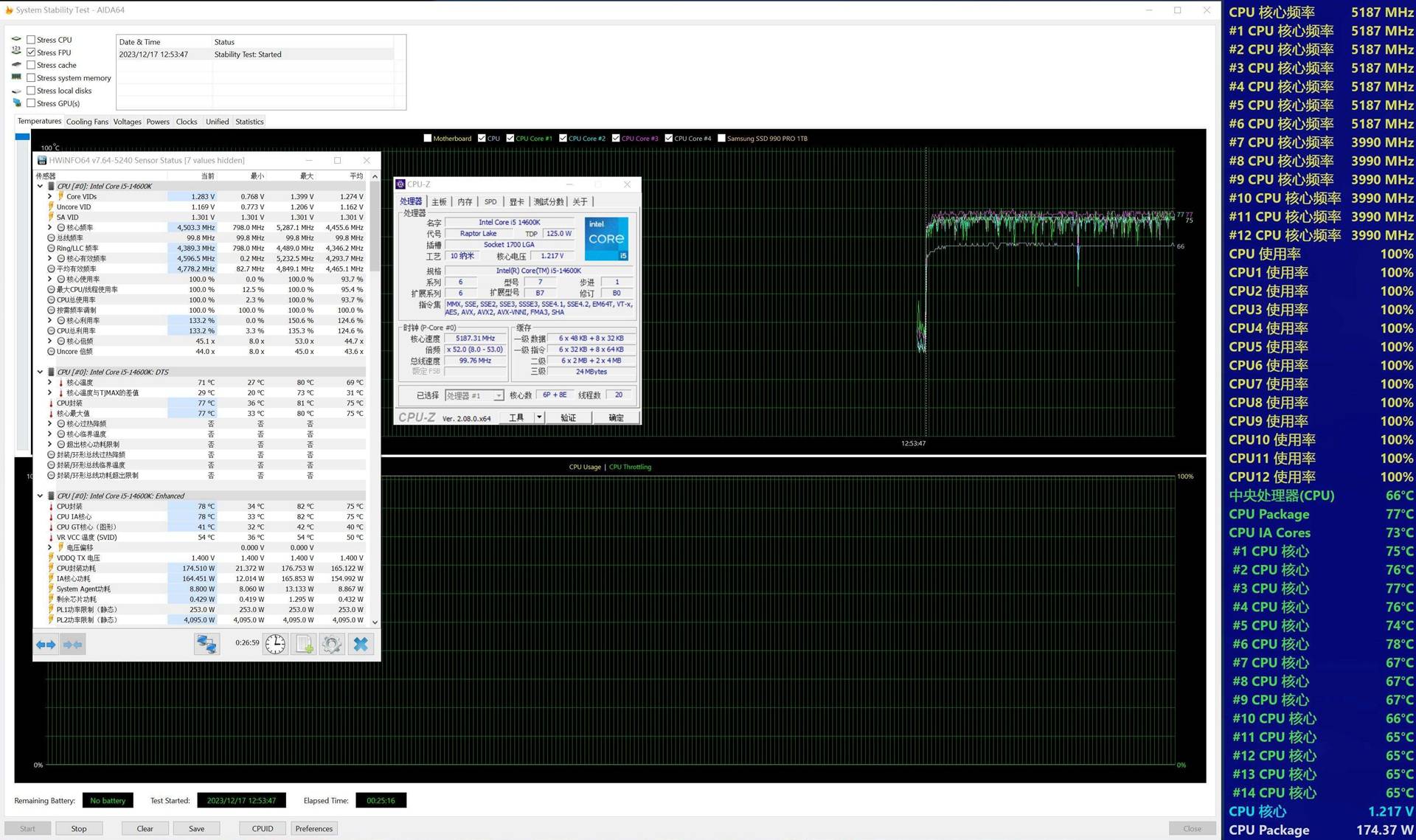
Task: Click the Intel Core logo in CPU-Z
Action: click(606, 238)
